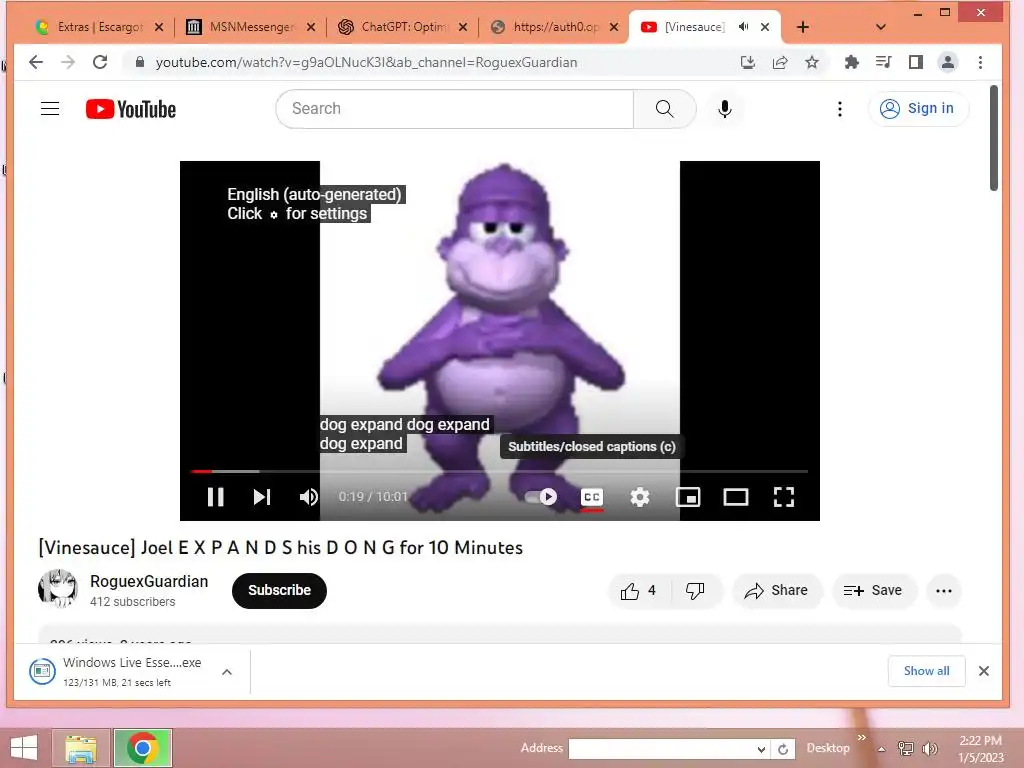This screenshot has width=1024, height=768.
Task: Open File Explorer from taskbar
Action: pyautogui.click(x=81, y=748)
